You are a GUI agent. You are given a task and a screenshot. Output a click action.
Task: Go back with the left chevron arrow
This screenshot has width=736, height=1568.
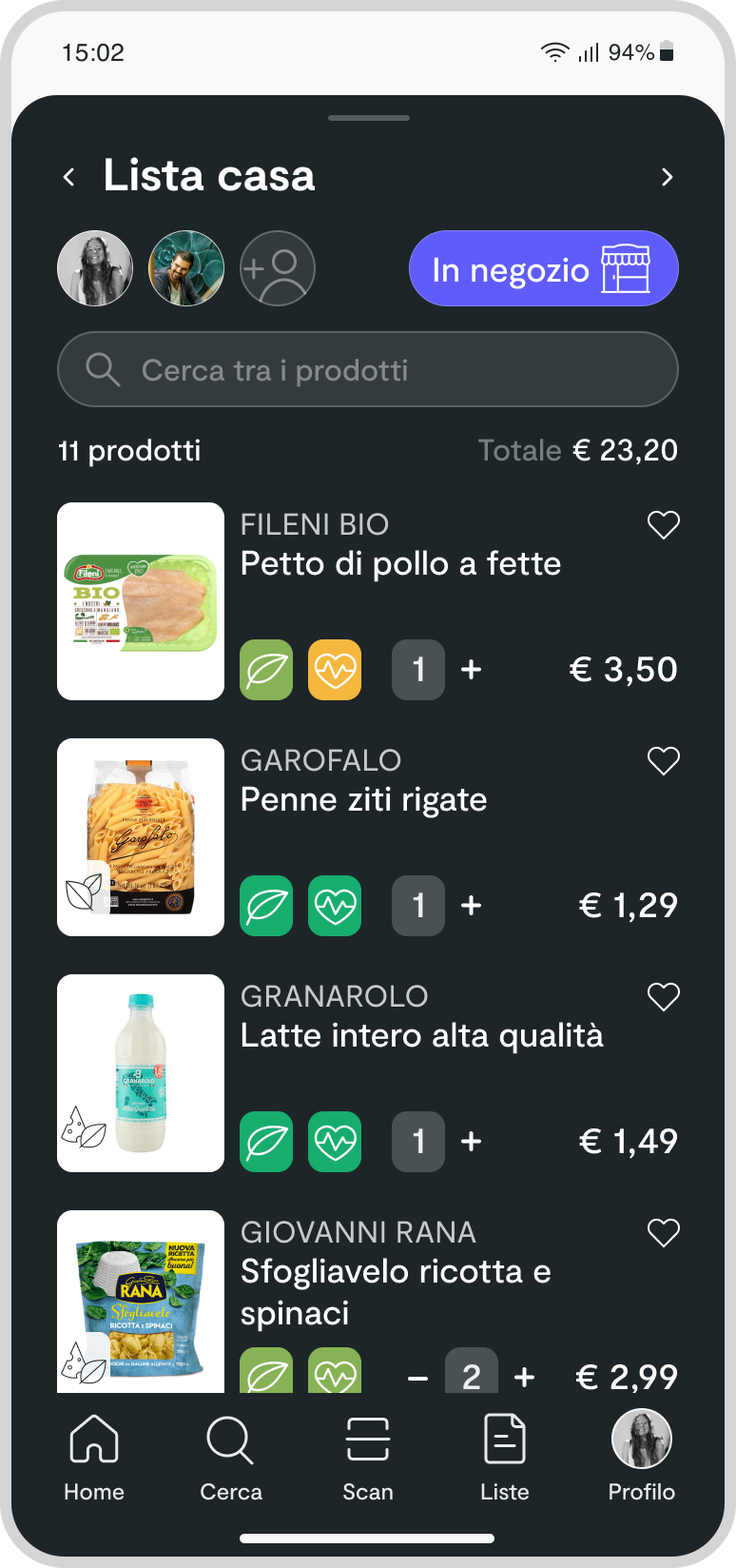[x=69, y=177]
